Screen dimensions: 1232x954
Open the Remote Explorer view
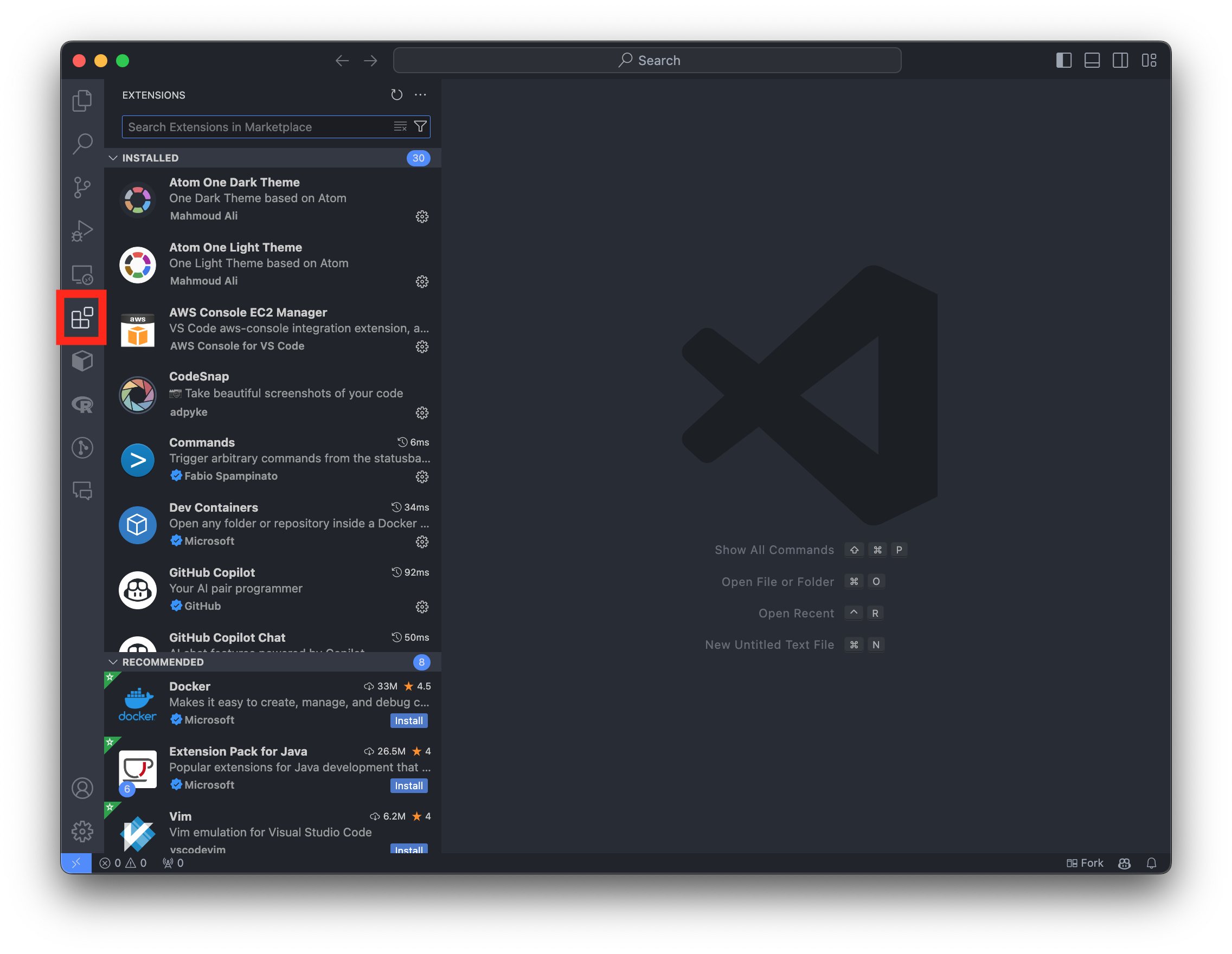pyautogui.click(x=82, y=275)
